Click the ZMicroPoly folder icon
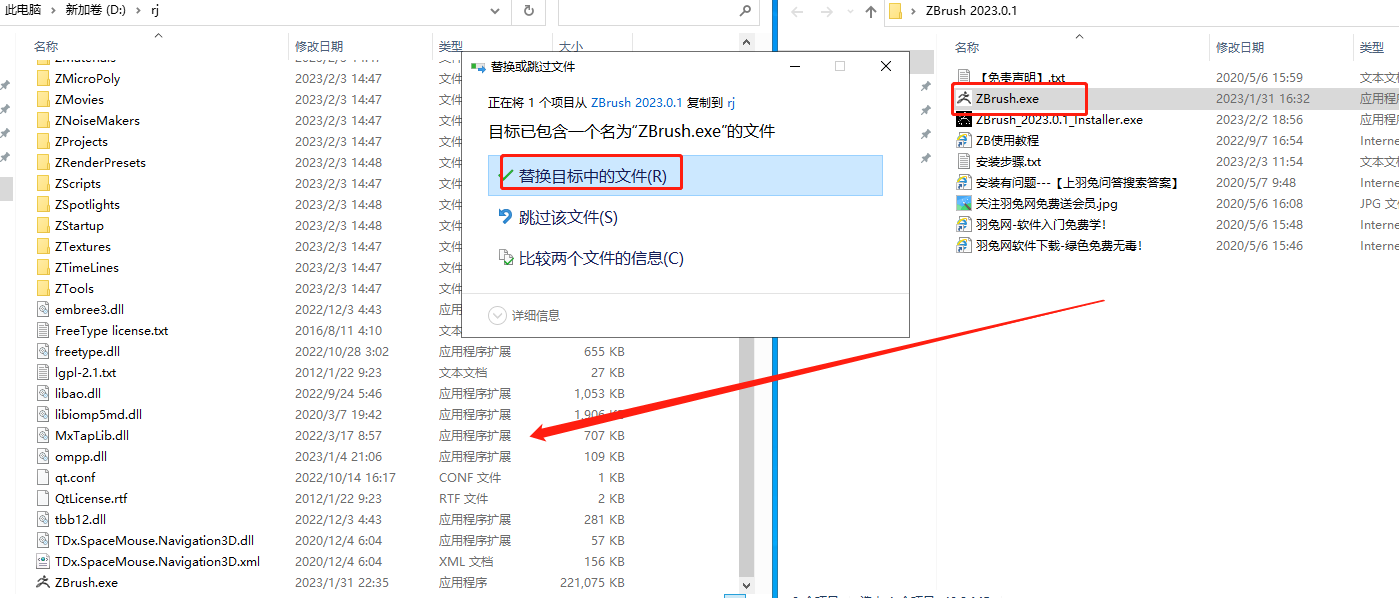 coord(43,78)
